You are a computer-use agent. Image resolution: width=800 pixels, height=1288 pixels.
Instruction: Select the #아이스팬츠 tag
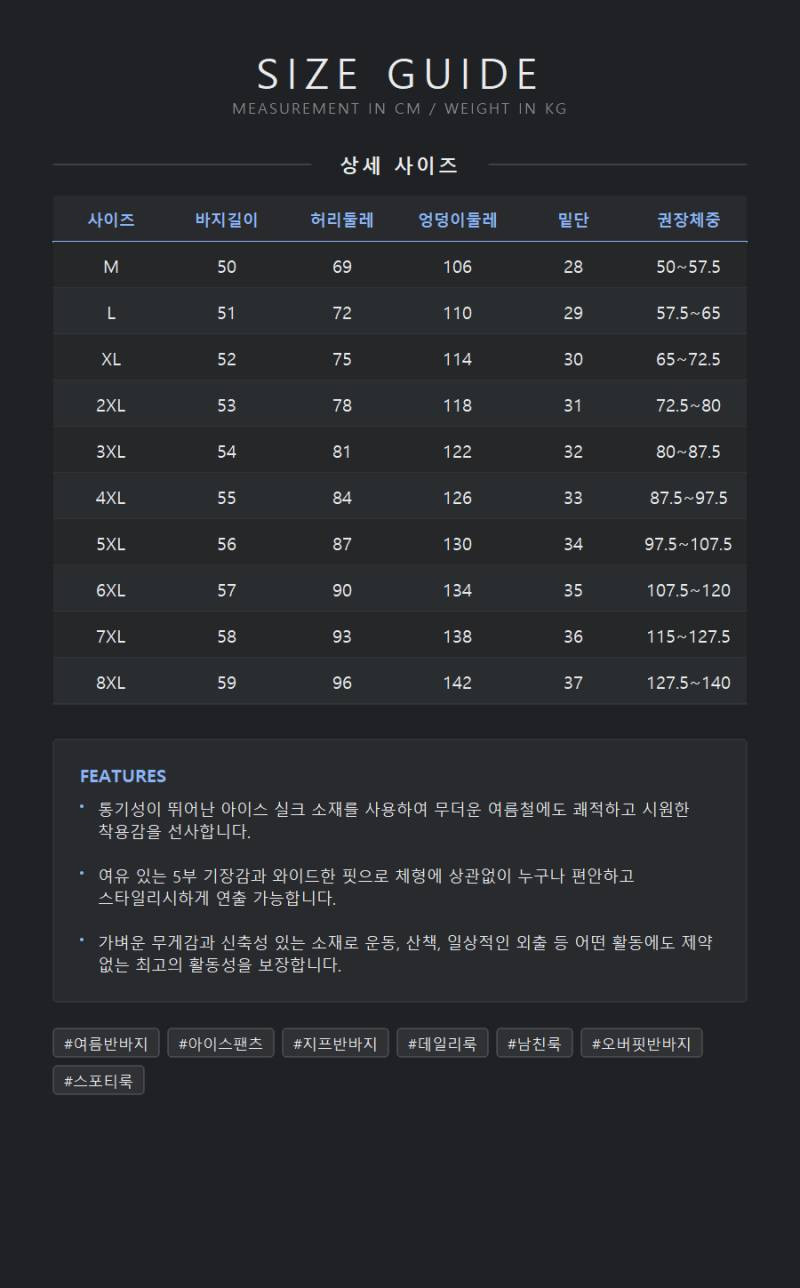pyautogui.click(x=221, y=1043)
